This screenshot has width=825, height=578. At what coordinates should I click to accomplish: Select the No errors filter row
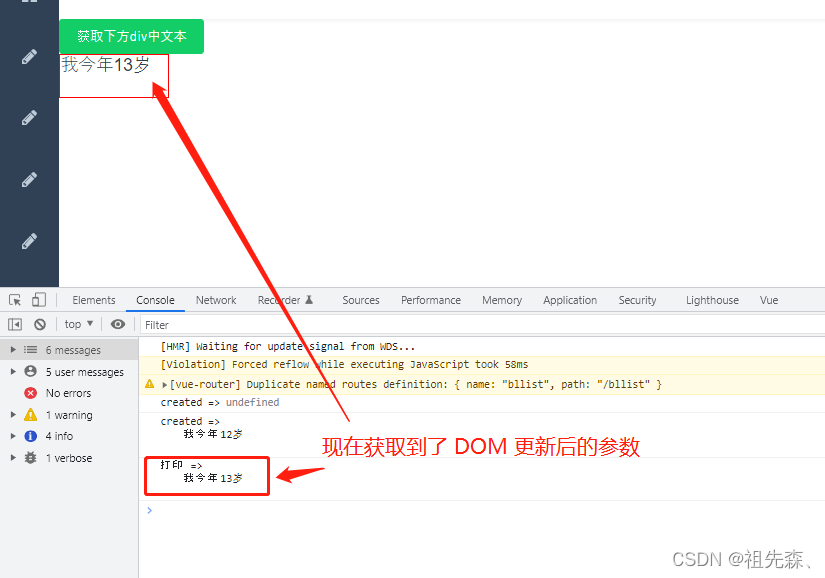tap(69, 393)
